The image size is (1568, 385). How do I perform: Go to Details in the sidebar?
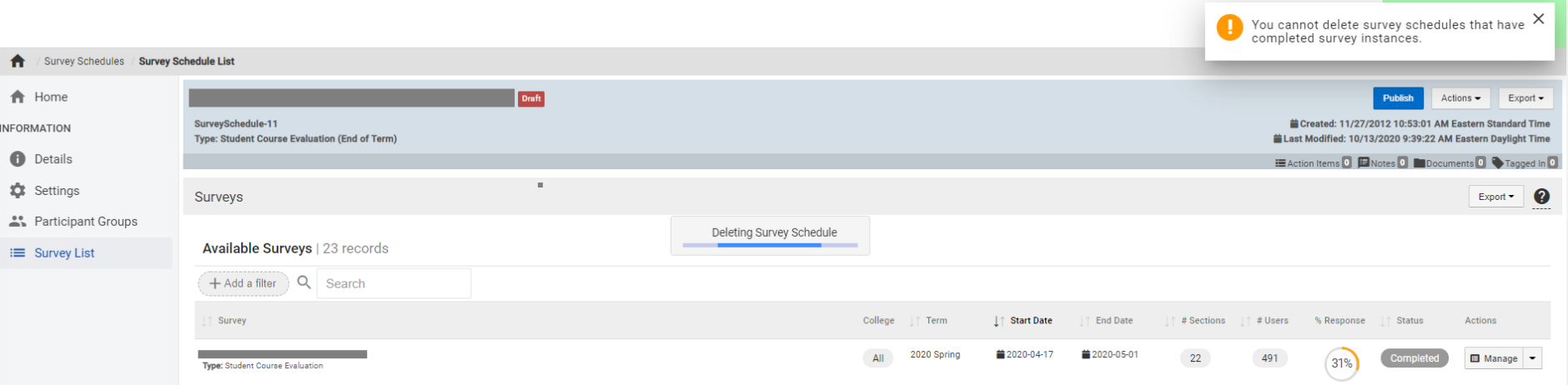tap(53, 159)
